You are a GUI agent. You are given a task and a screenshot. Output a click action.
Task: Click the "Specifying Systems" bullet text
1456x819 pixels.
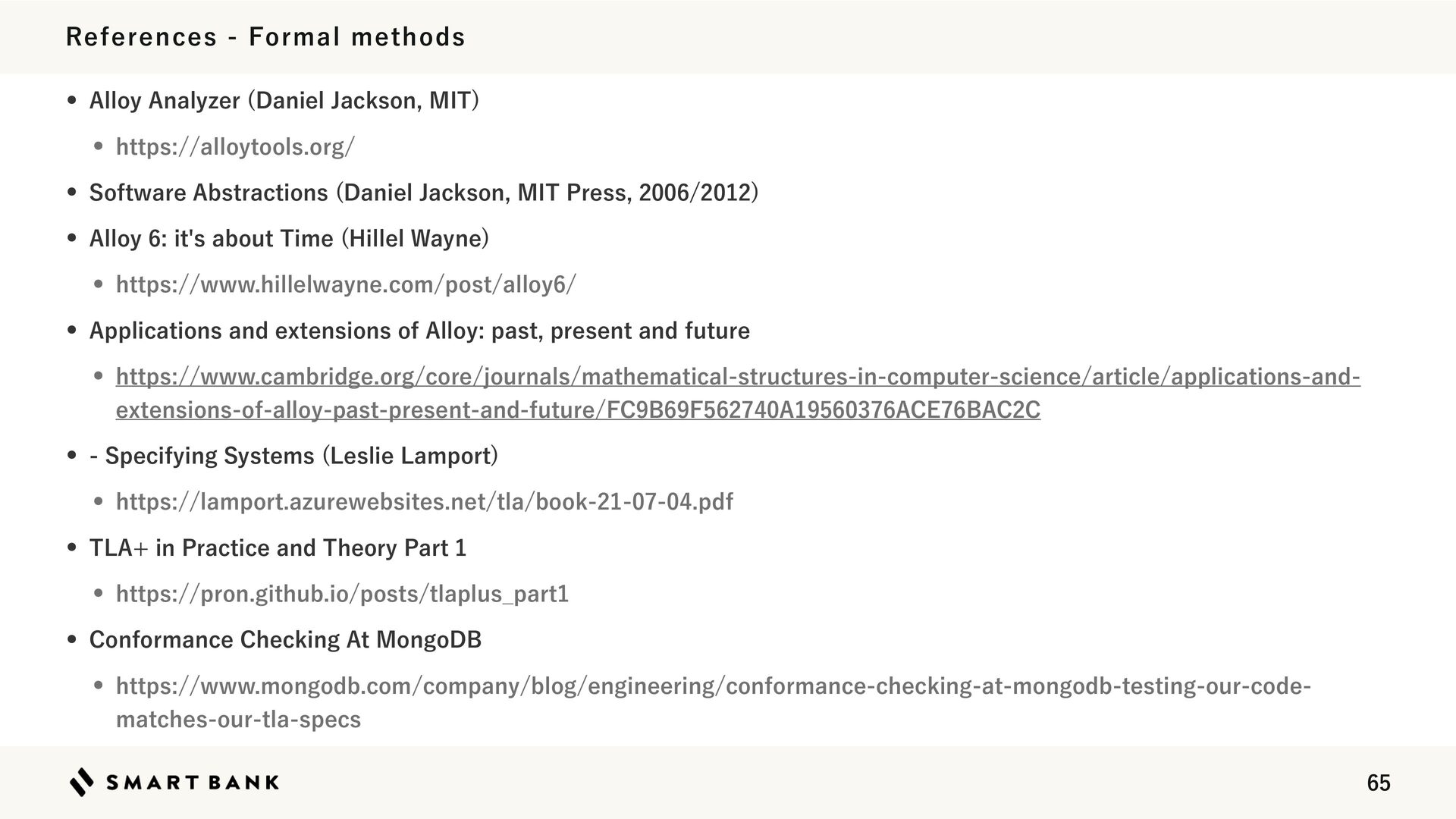(209, 456)
